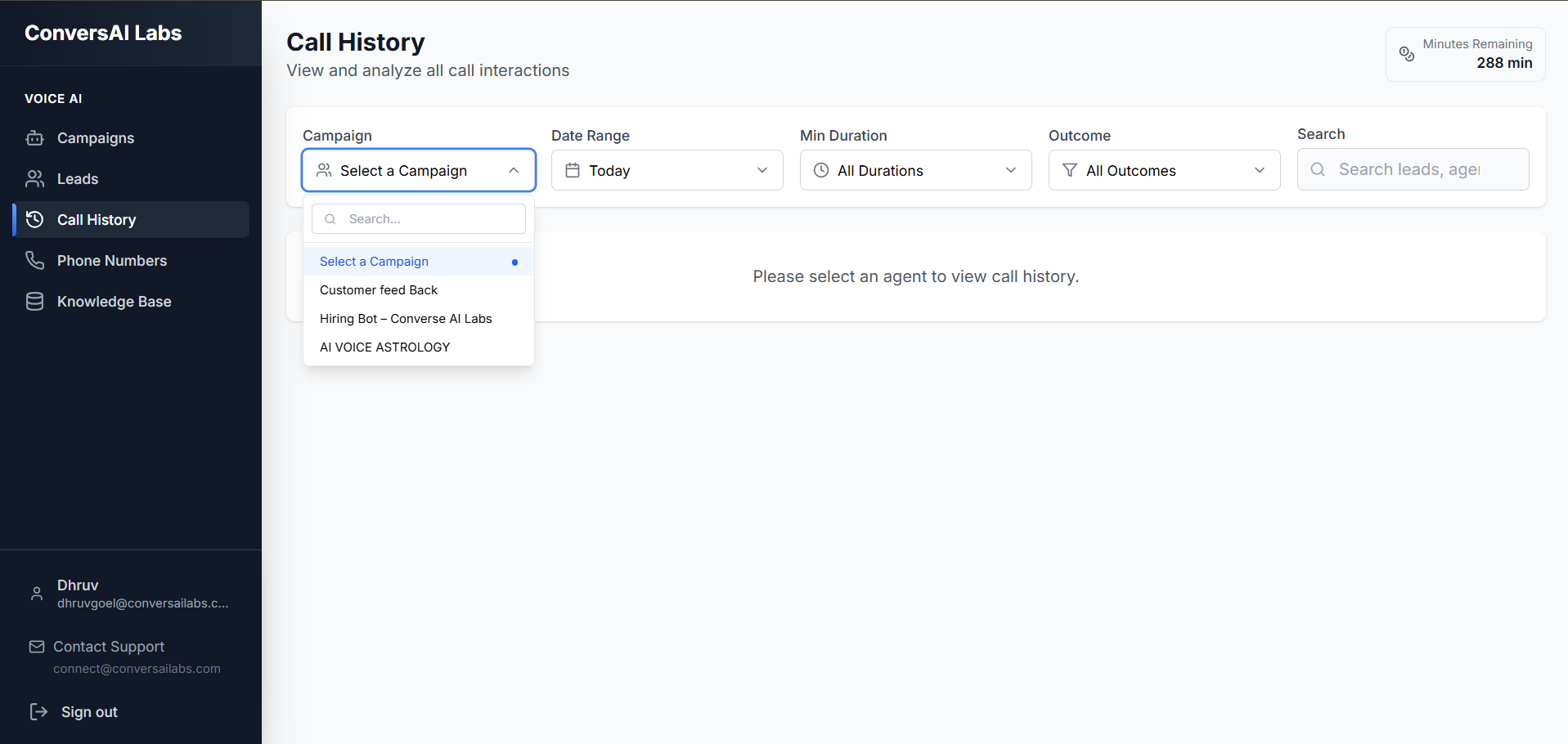
Task: Open the Today date range dropdown
Action: click(x=667, y=170)
